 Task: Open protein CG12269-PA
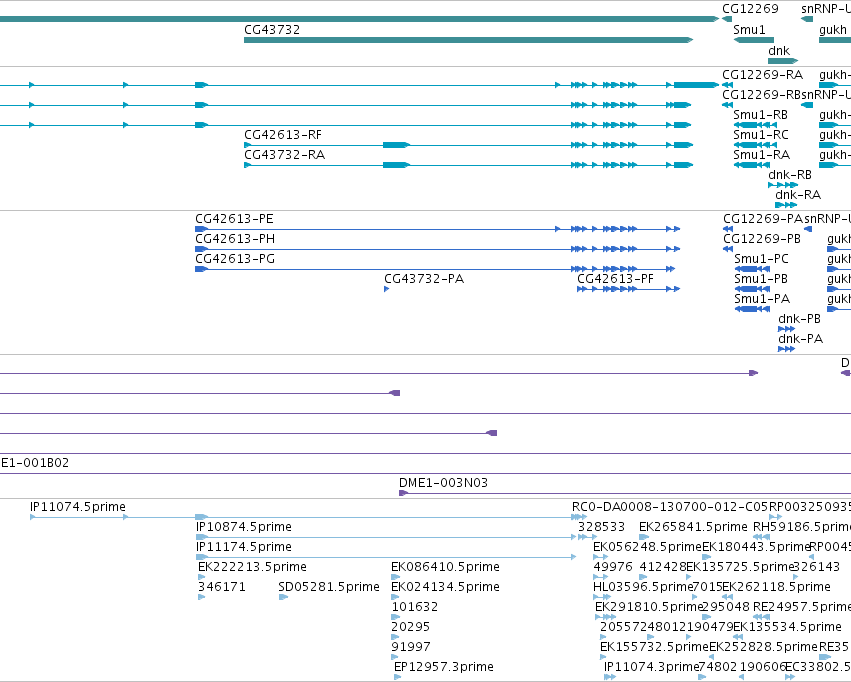tap(763, 219)
